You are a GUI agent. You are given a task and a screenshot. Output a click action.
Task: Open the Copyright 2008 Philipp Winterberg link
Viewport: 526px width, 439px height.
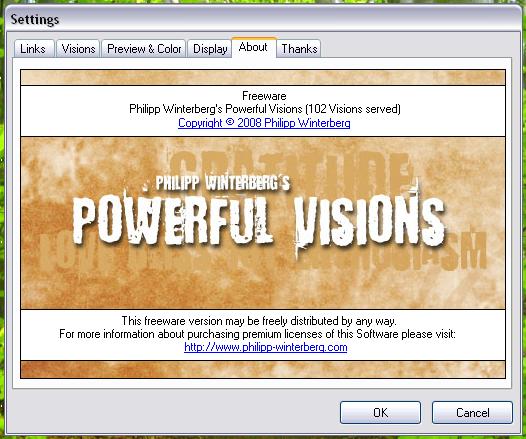tap(264, 123)
